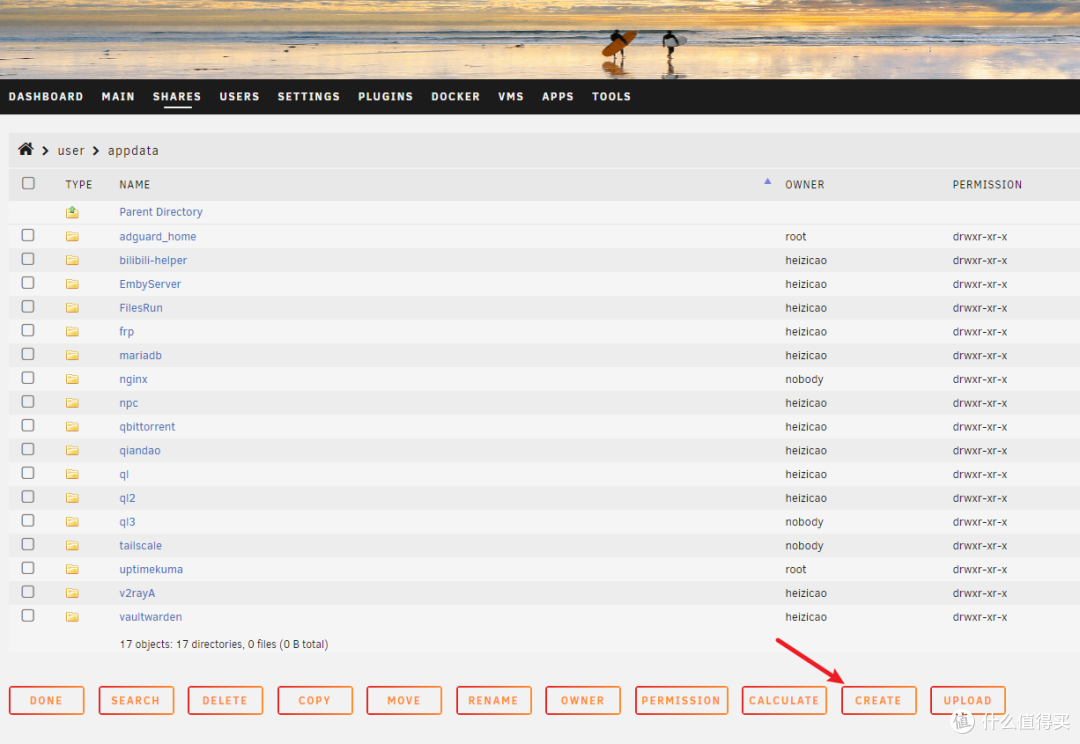Image resolution: width=1080 pixels, height=744 pixels.
Task: Click the Done button
Action: point(46,701)
